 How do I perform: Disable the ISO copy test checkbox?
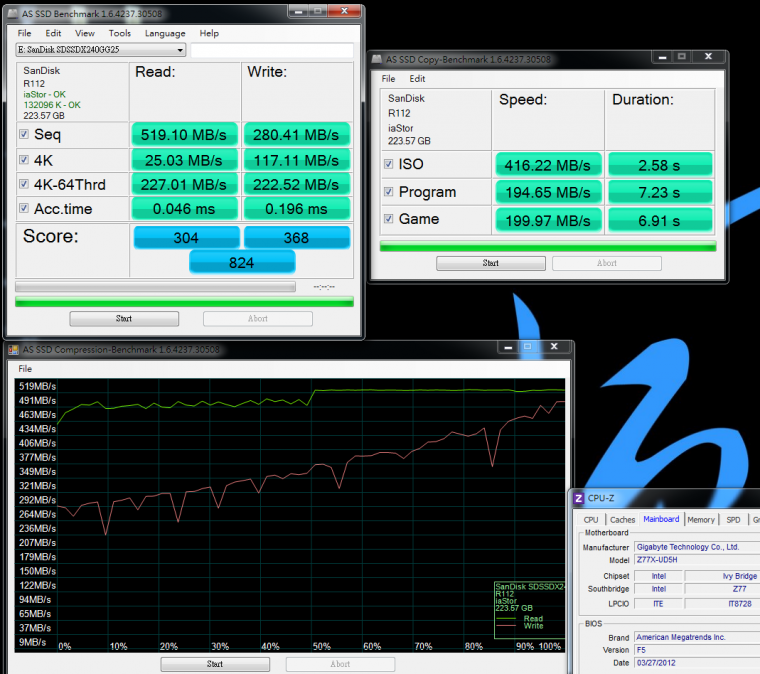pos(389,164)
